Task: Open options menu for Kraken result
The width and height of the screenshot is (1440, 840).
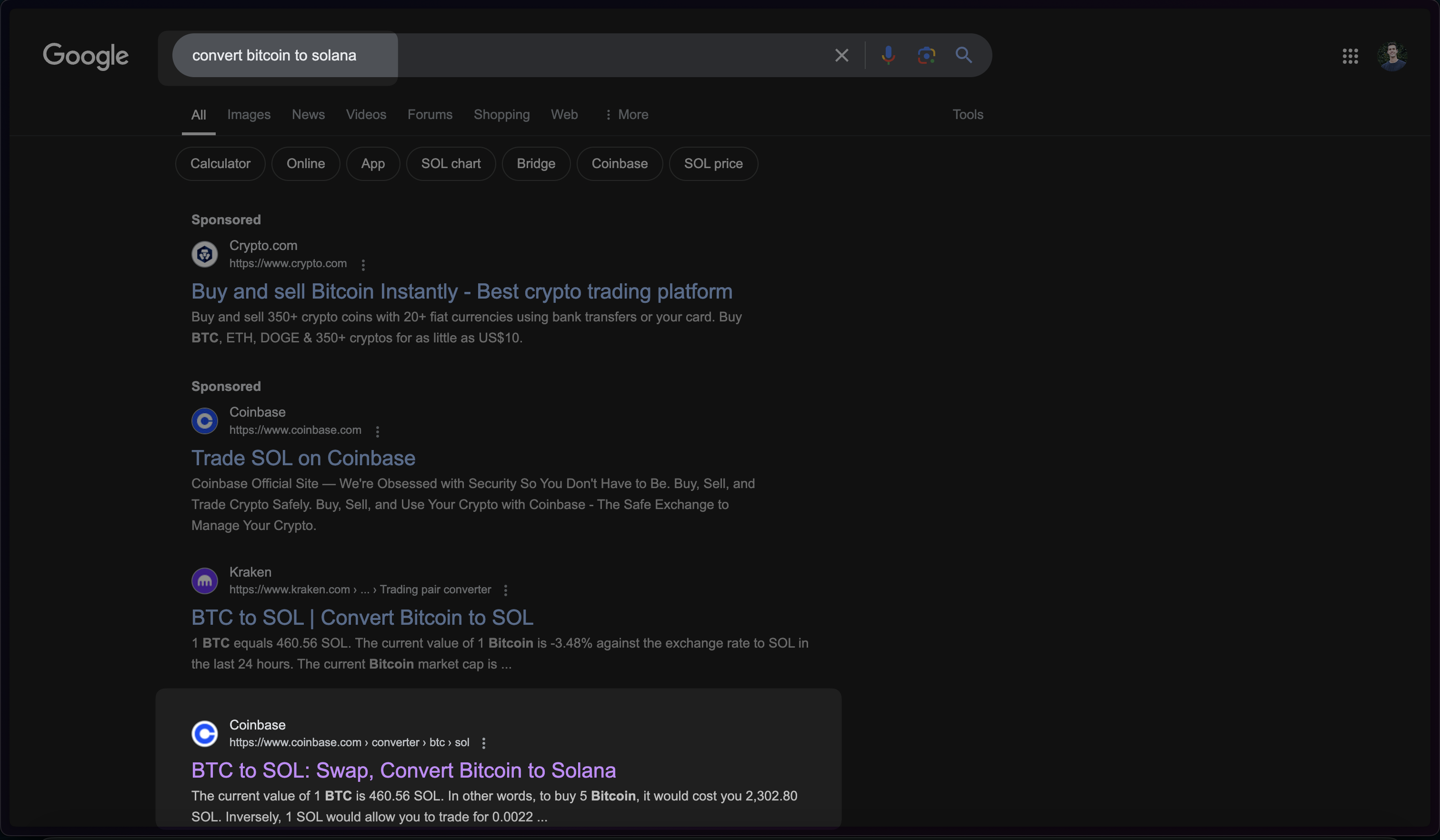Action: tap(506, 590)
